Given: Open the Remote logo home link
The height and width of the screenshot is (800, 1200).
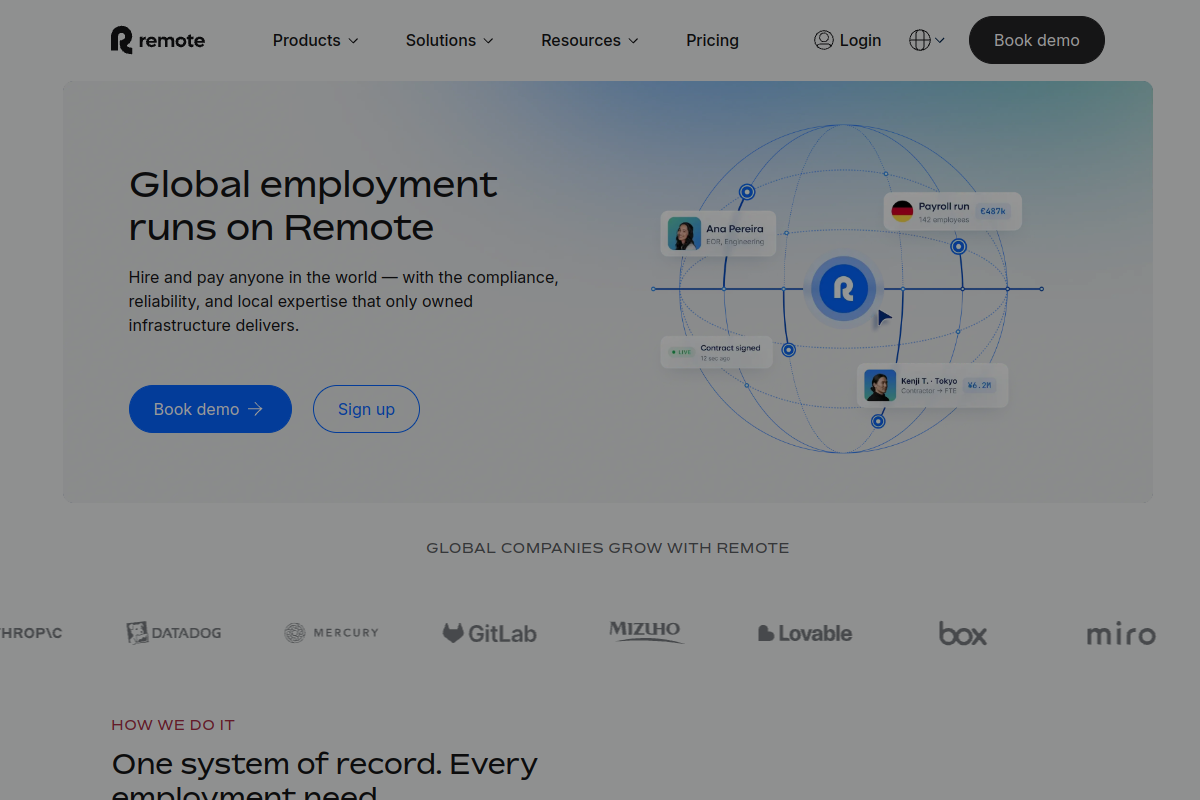Looking at the screenshot, I should click(x=158, y=40).
